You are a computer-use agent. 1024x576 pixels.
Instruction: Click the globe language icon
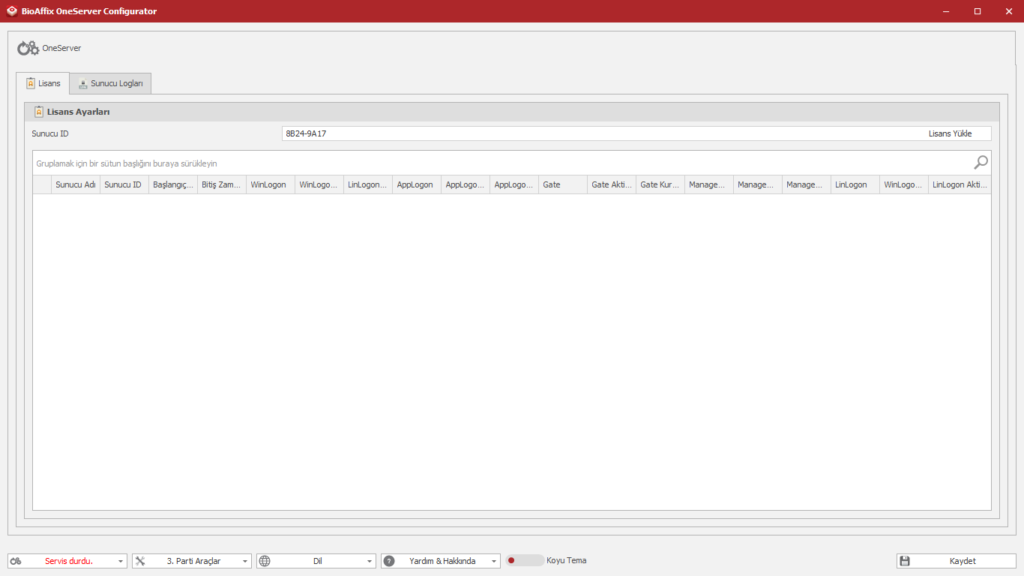pos(264,561)
